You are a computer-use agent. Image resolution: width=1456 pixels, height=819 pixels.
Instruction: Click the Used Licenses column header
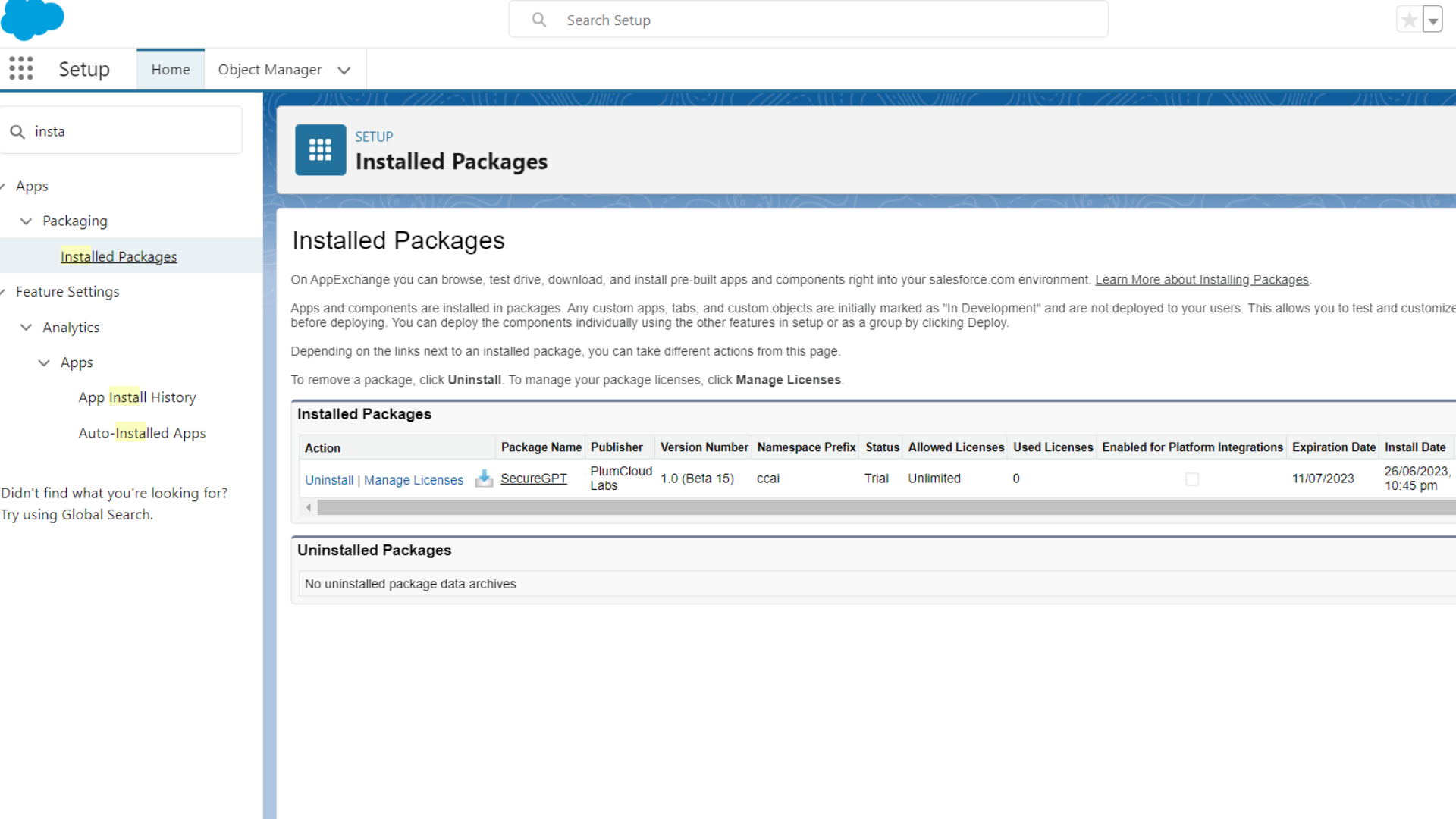click(x=1053, y=447)
